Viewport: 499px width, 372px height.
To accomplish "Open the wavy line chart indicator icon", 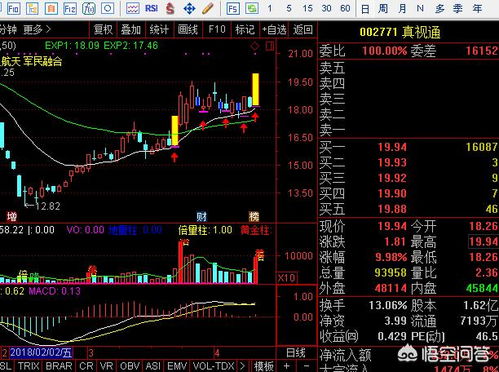I will tap(132, 8).
